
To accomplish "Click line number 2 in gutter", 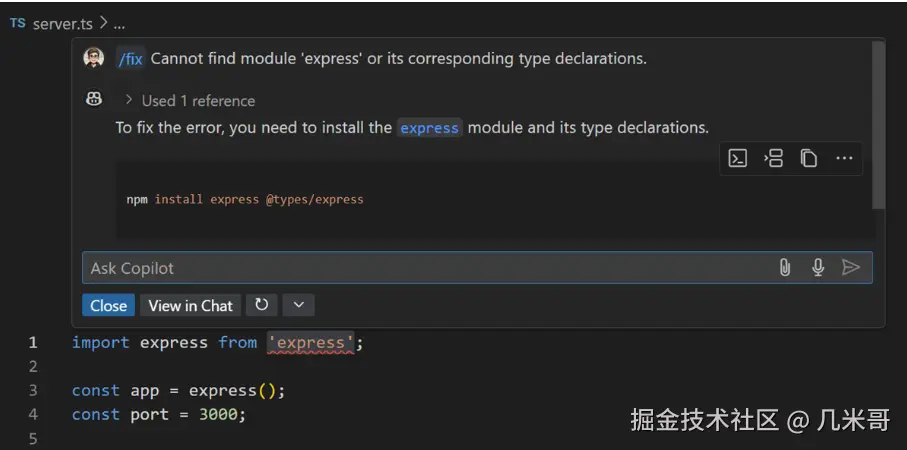I will (x=33, y=367).
